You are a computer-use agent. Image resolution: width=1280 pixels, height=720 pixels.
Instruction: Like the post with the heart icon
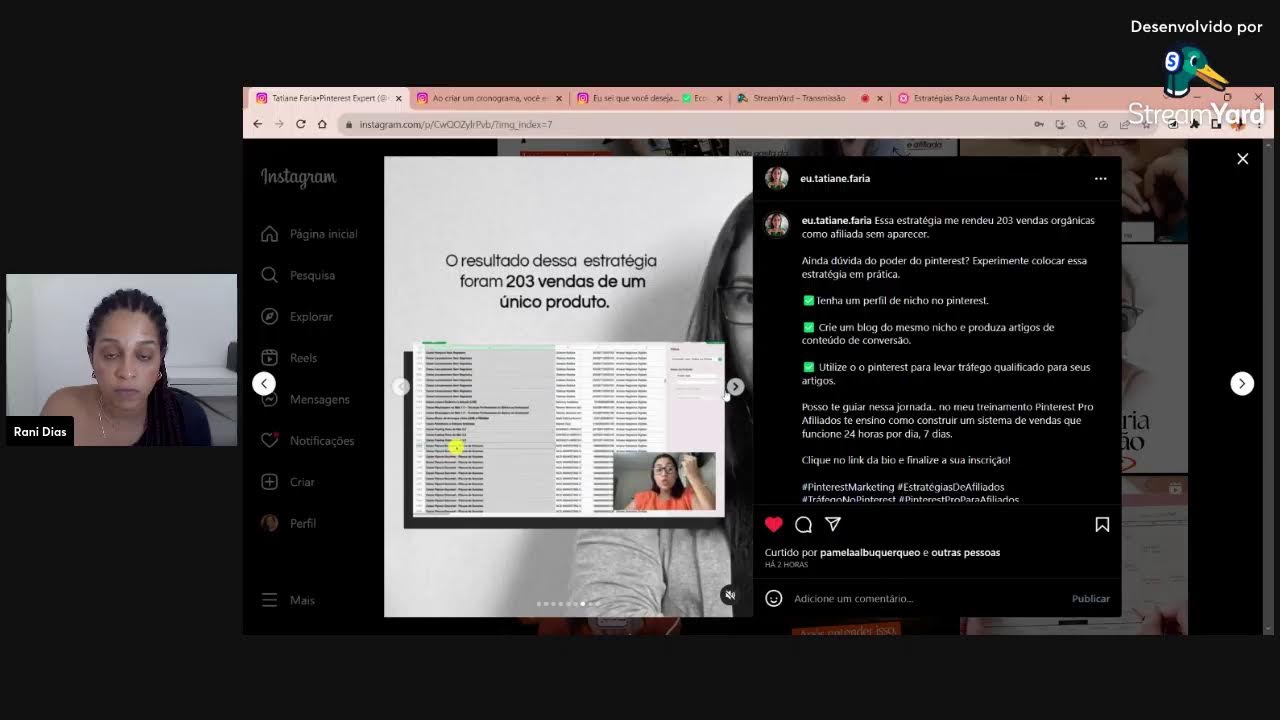pos(773,524)
